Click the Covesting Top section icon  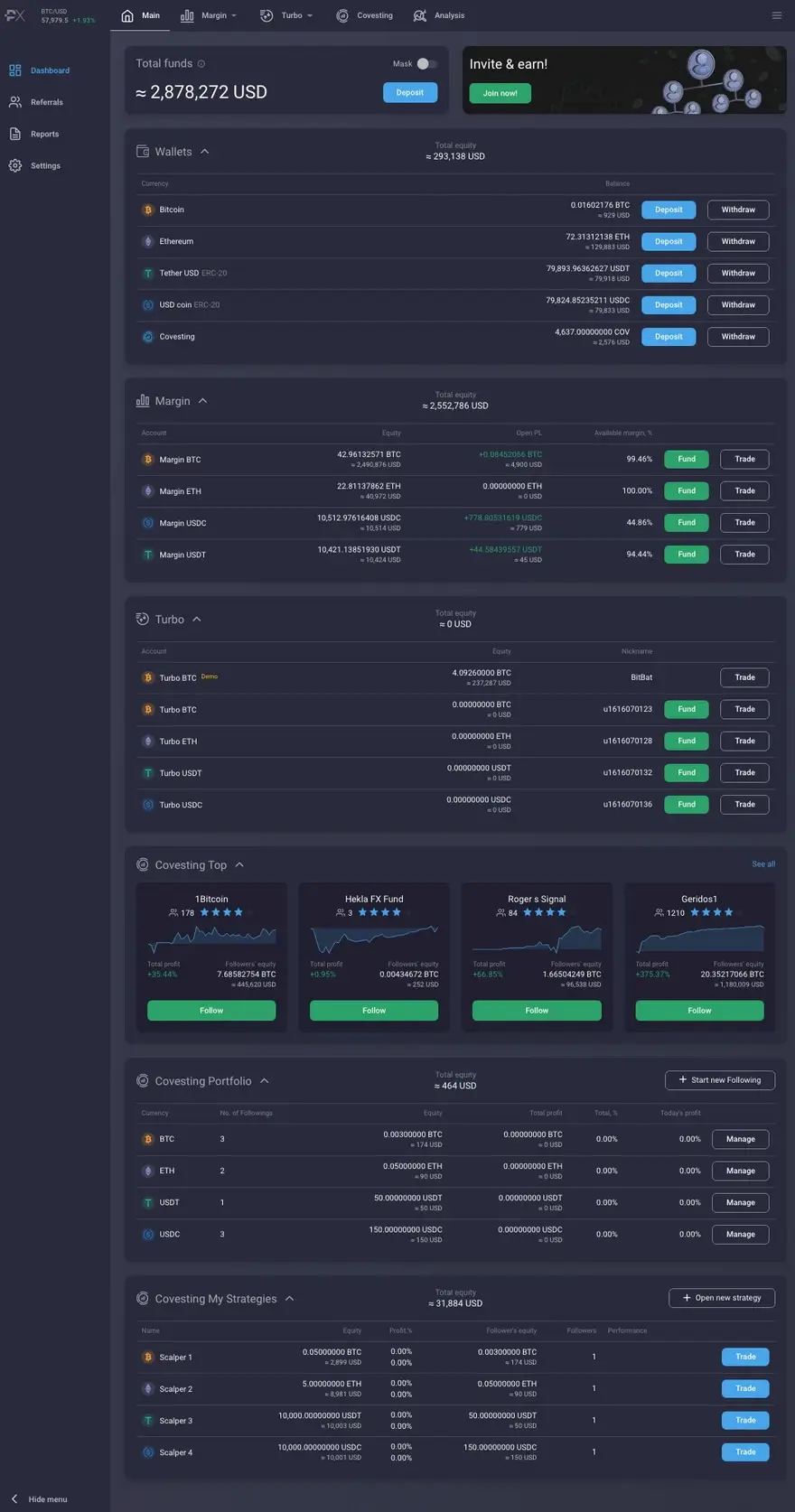pyautogui.click(x=143, y=864)
